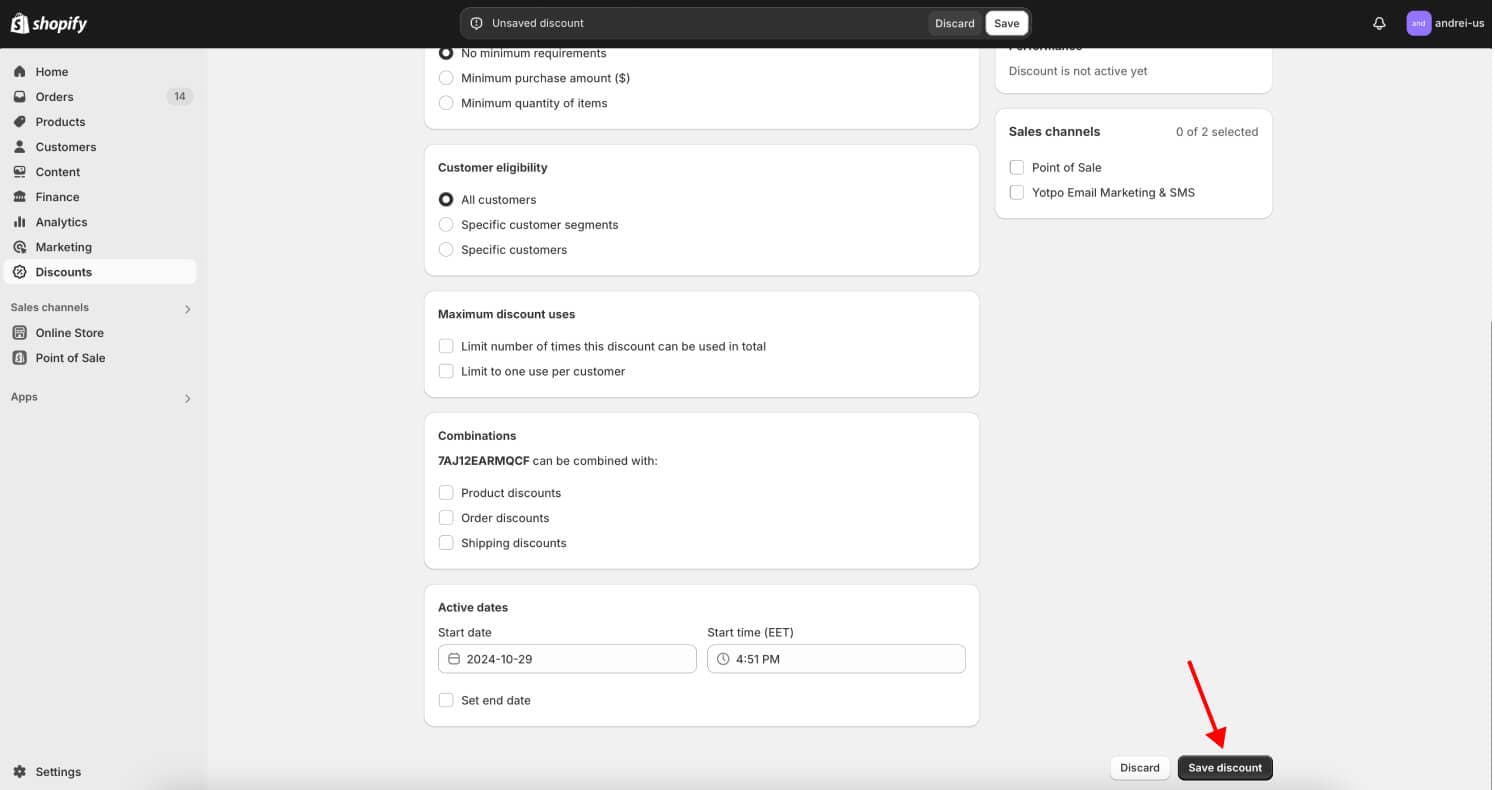Open the Start time field
Viewport: 1495px width, 790px height.
pyautogui.click(x=836, y=659)
